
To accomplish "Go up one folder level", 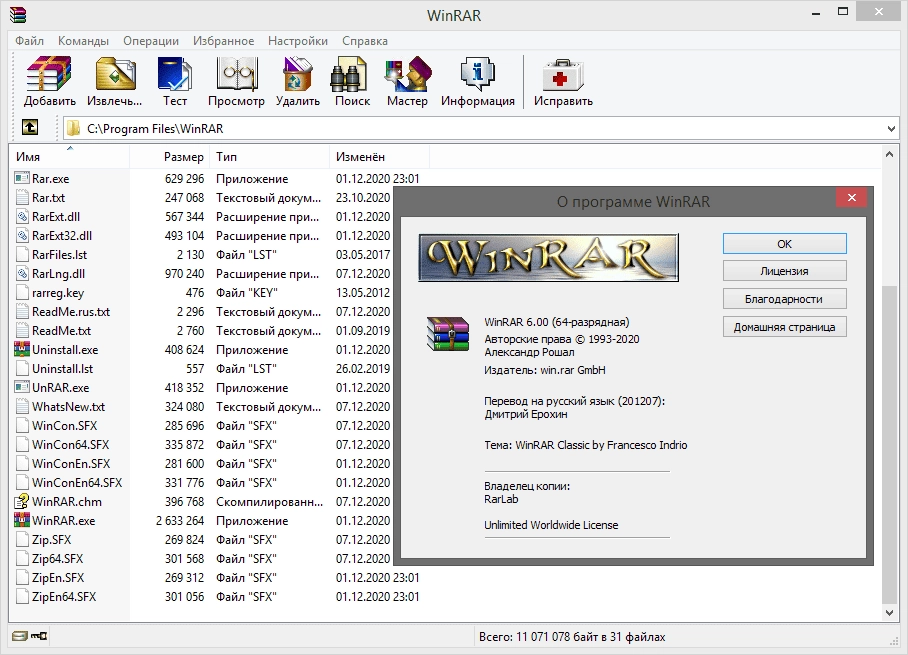I will [x=30, y=127].
